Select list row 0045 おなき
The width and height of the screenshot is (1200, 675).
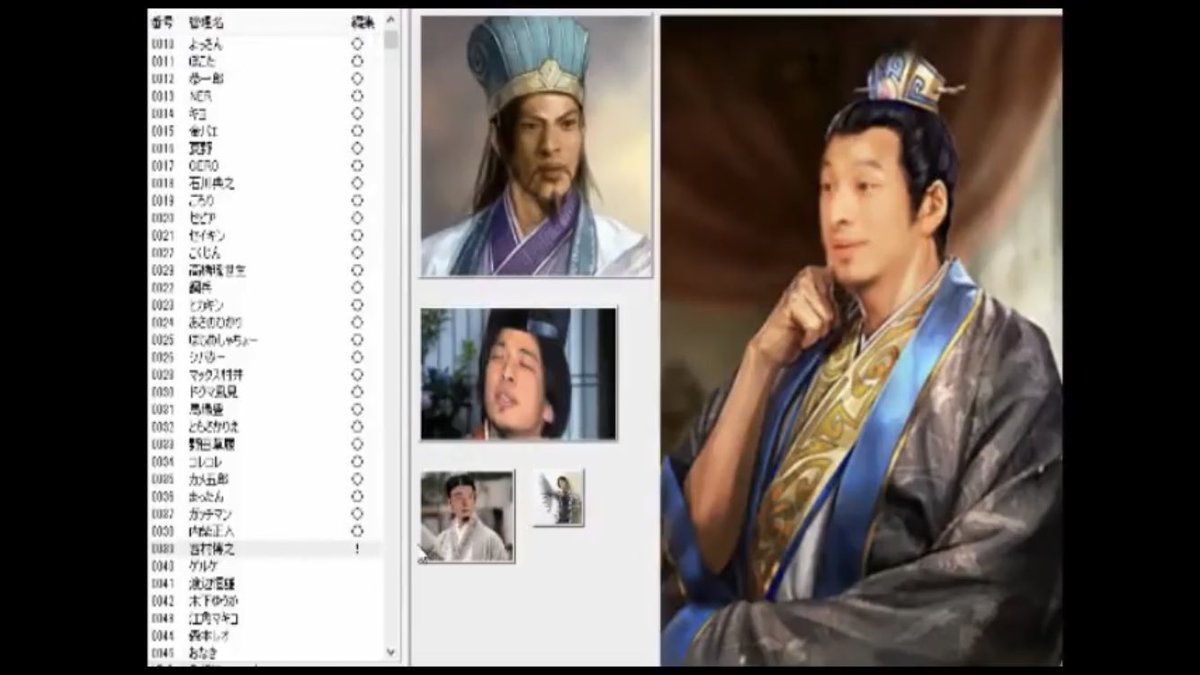click(266, 652)
